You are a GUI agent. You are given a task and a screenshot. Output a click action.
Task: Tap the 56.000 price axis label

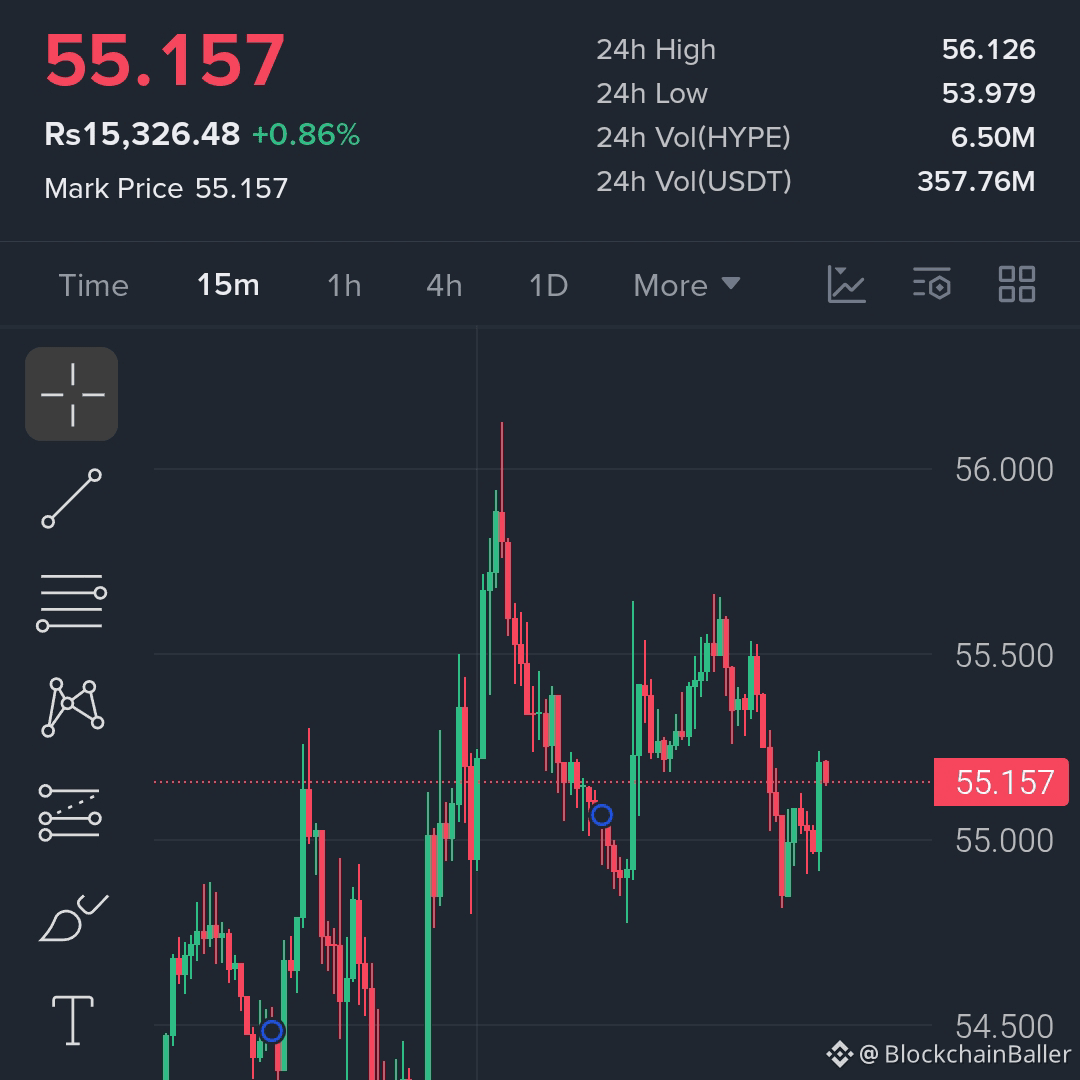tap(1004, 470)
